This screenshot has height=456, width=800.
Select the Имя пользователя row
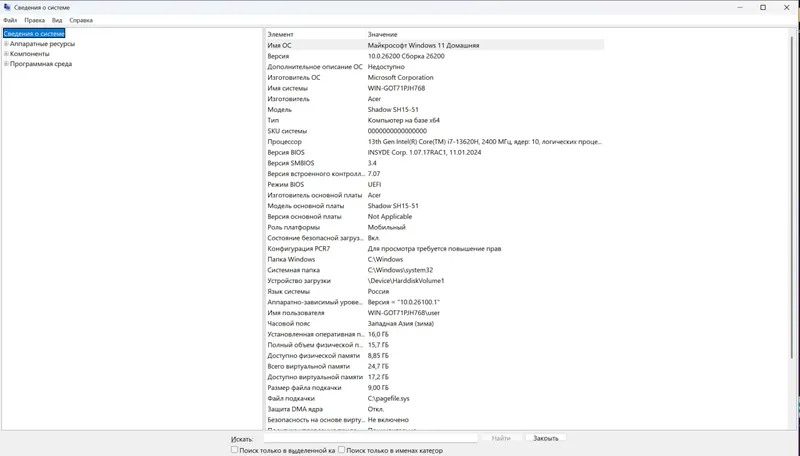[435, 313]
